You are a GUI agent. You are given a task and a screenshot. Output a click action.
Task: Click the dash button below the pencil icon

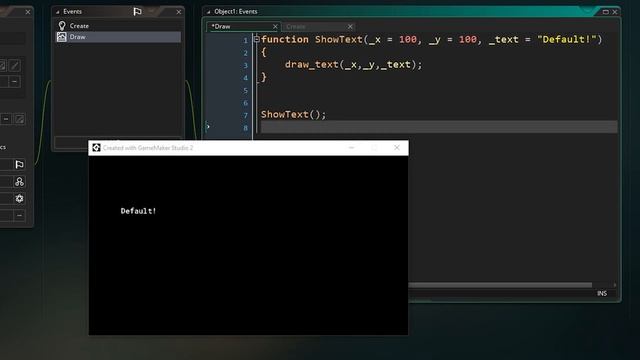click(x=14, y=82)
